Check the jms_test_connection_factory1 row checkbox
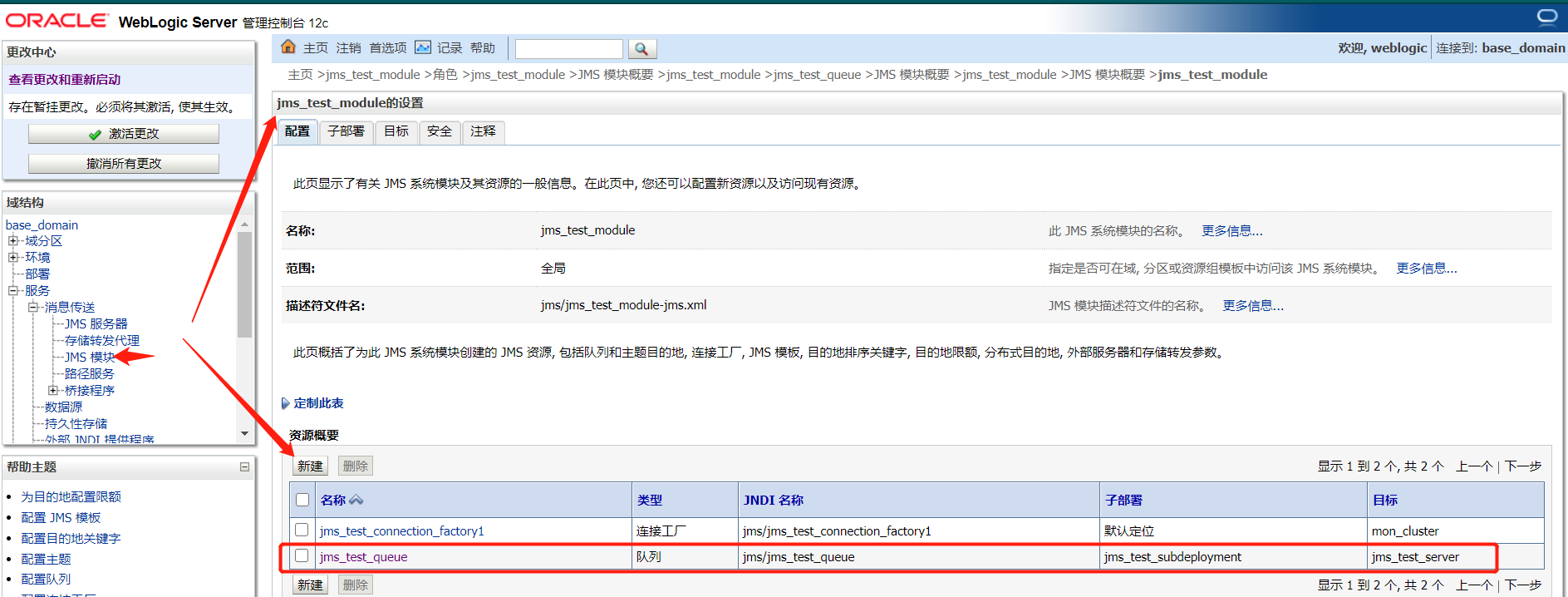The image size is (1568, 597). click(302, 530)
